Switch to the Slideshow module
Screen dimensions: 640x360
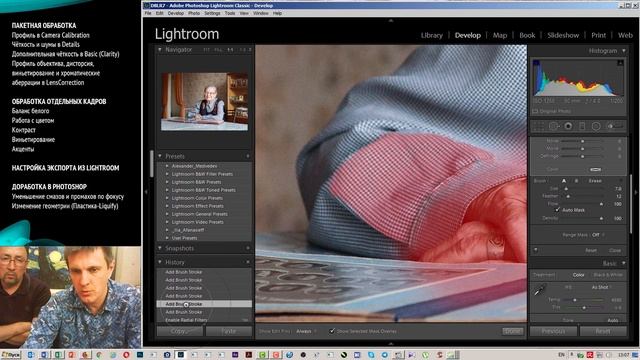[x=563, y=36]
